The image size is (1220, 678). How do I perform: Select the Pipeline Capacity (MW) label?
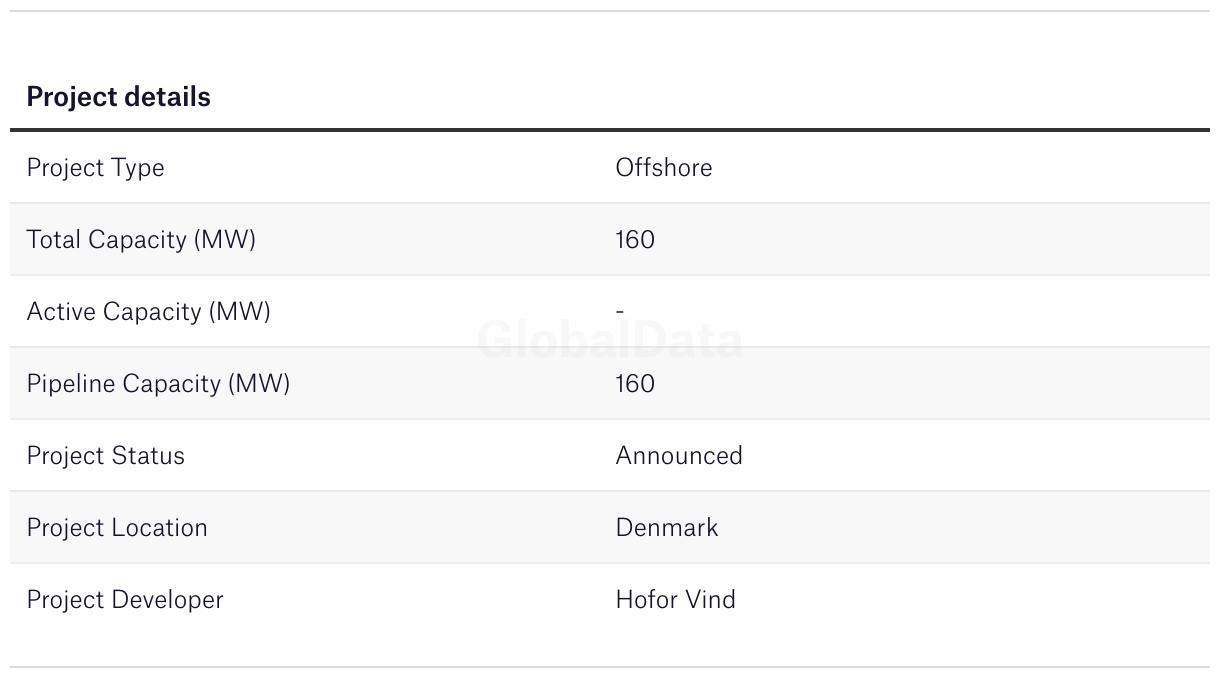[158, 384]
